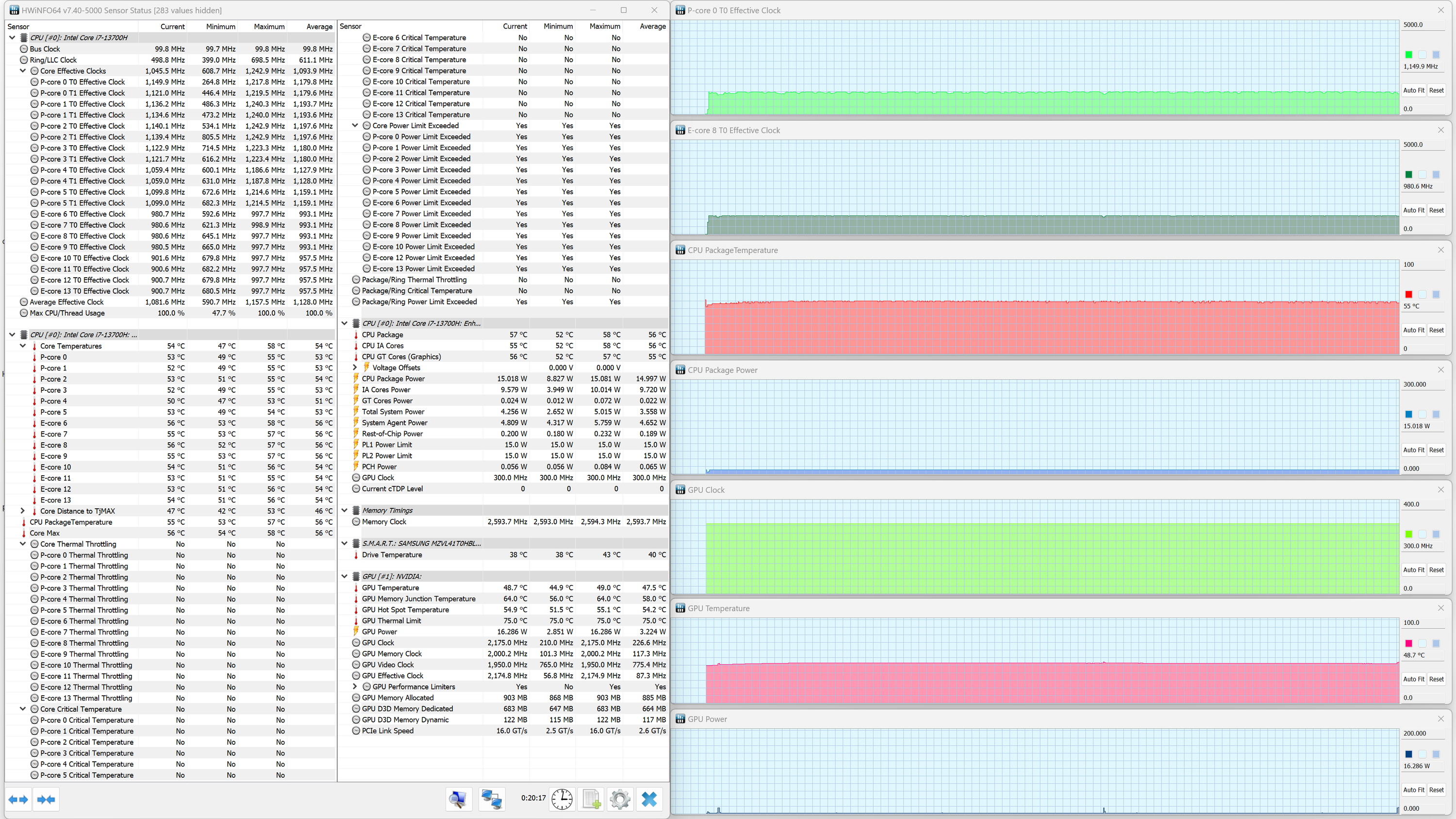The image size is (1456, 819).
Task: Start logging with the sheet-plus icon
Action: 591,799
